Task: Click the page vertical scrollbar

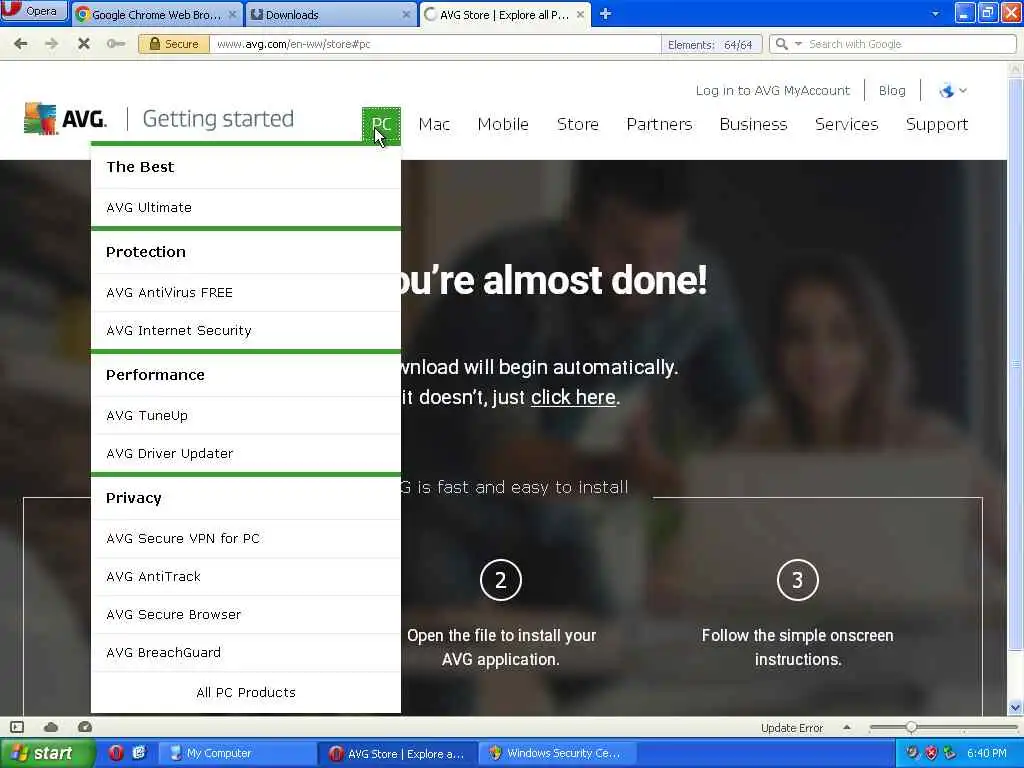Action: [1016, 362]
